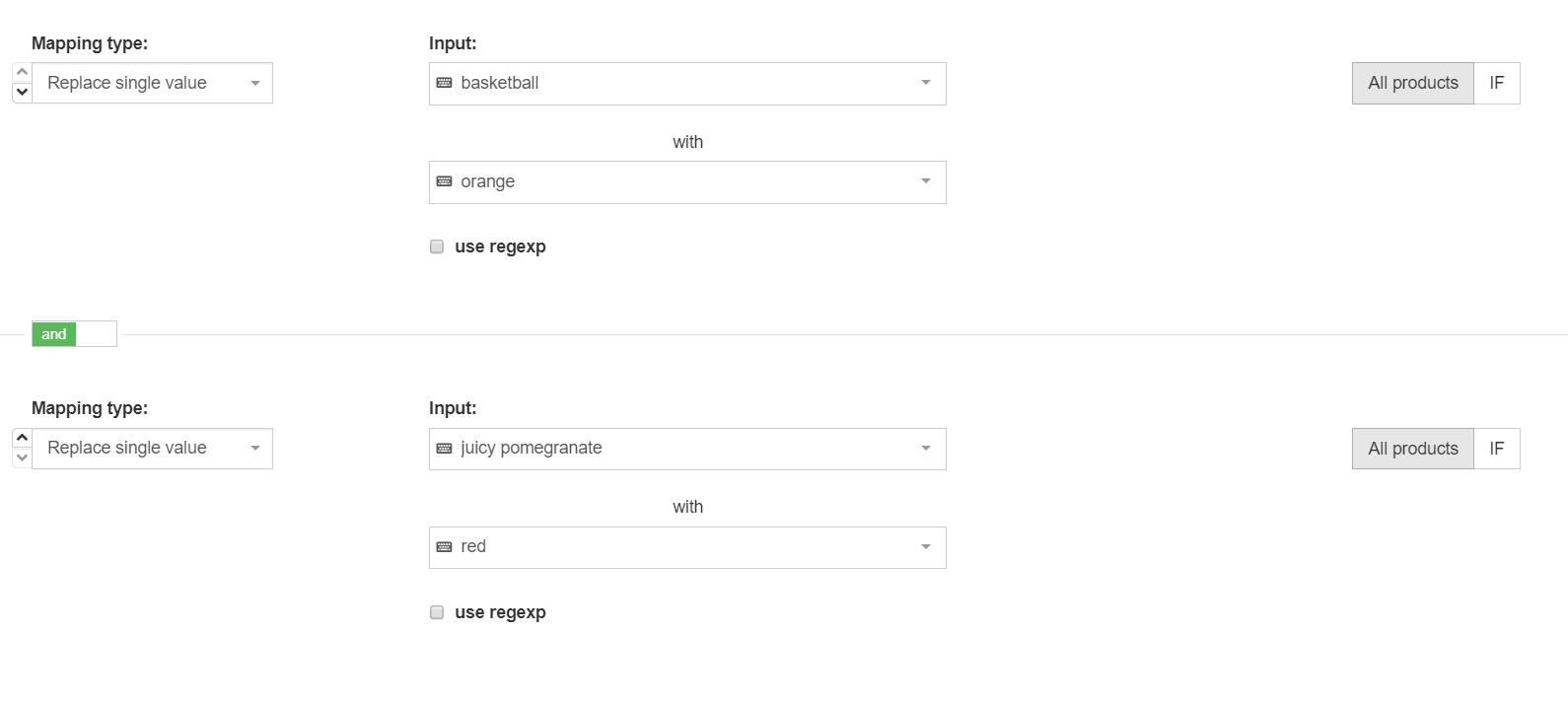Switch first rule to IF condition

(x=1497, y=83)
